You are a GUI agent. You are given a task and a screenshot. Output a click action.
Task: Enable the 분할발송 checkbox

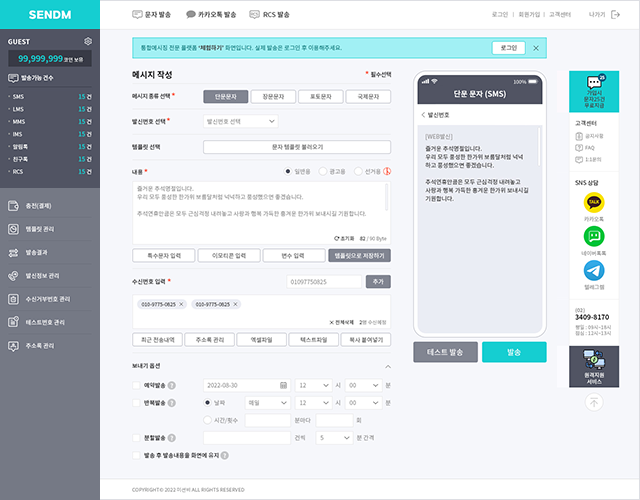point(136,438)
